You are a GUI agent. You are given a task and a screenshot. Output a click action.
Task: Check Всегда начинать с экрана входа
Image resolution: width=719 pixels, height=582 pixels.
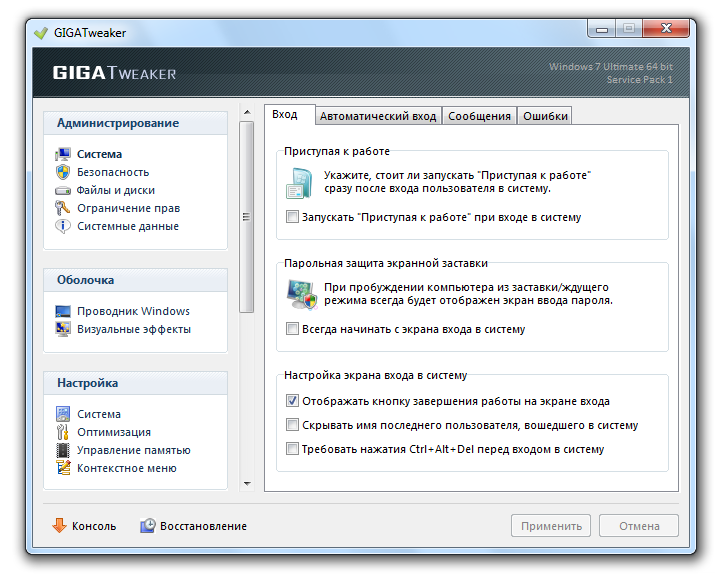point(292,329)
